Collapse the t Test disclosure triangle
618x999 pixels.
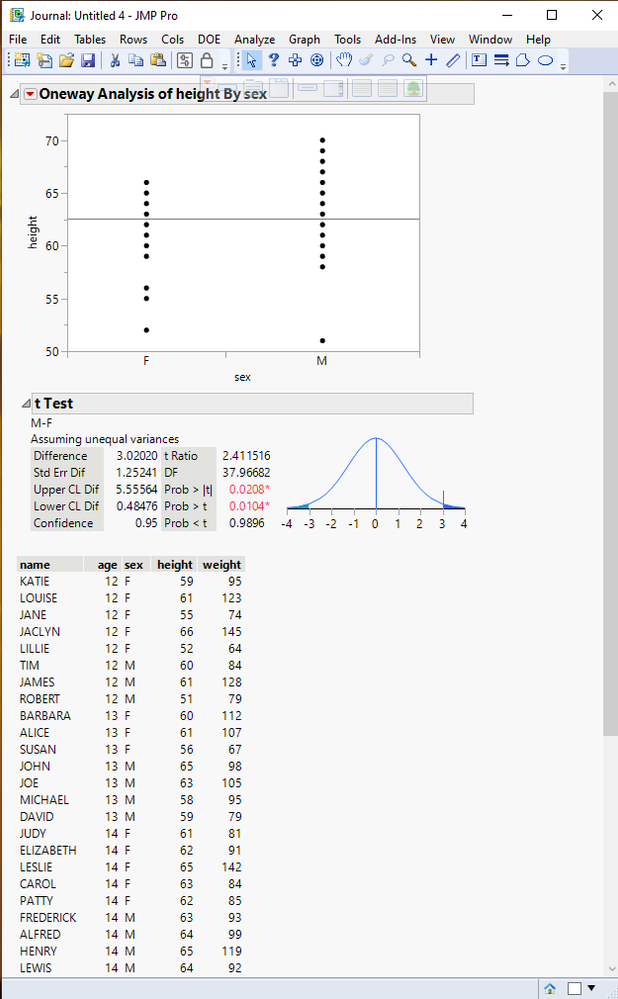(26, 403)
